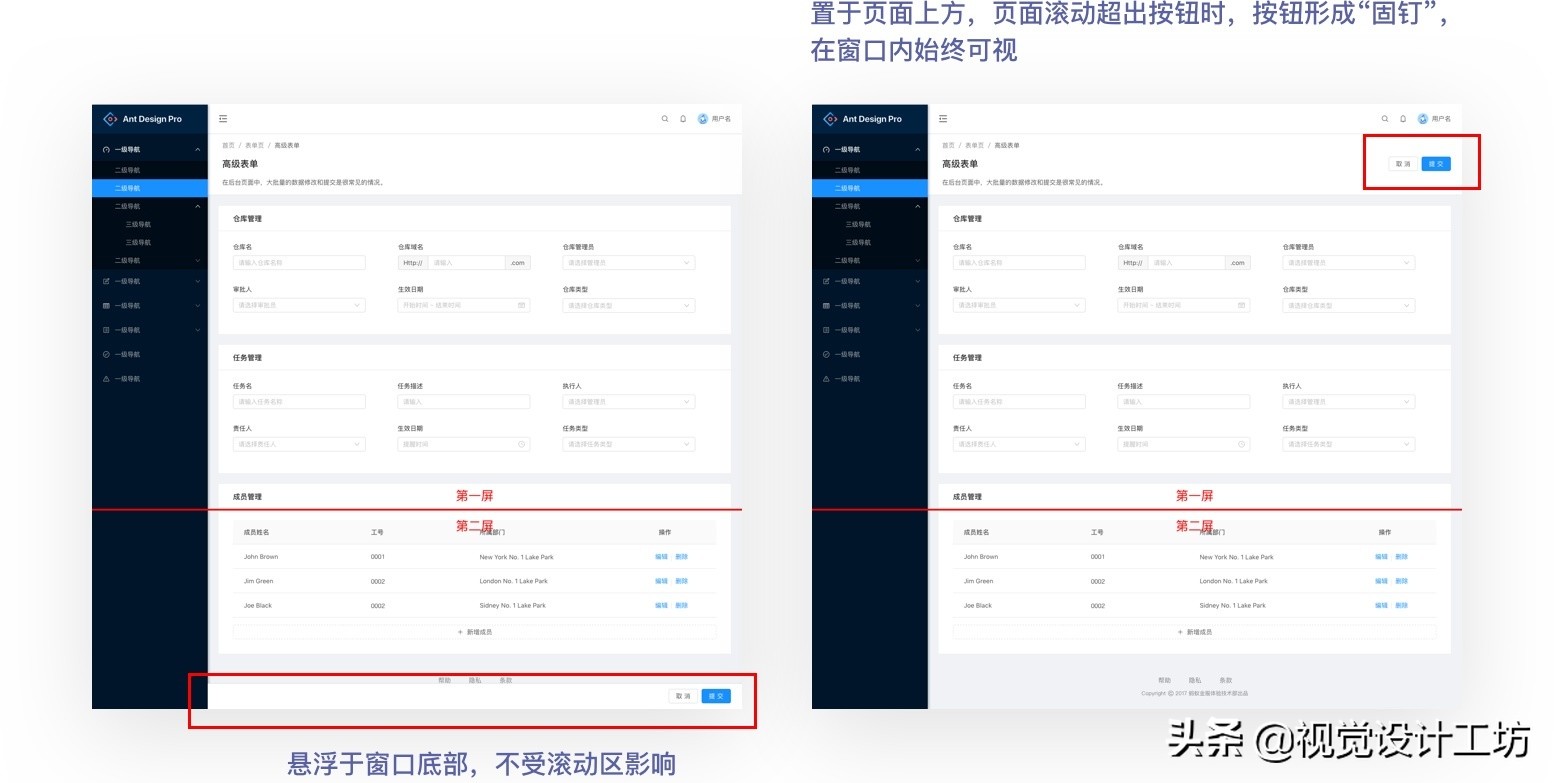The image size is (1554, 783).
Task: Focus the 仓库名 input in left mockup
Action: tap(299, 263)
